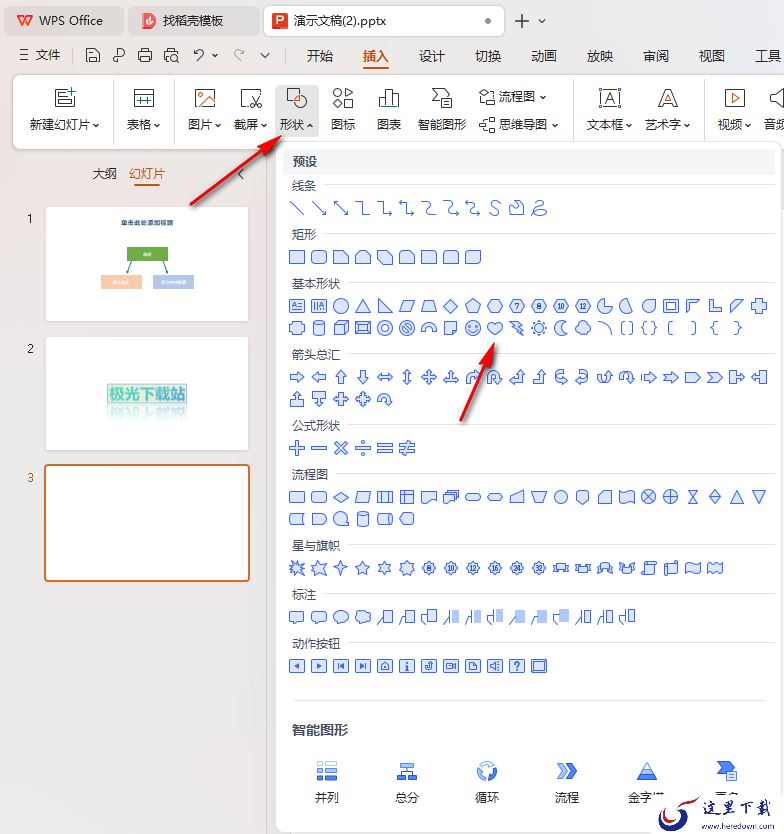Insert the home action button

(385, 666)
